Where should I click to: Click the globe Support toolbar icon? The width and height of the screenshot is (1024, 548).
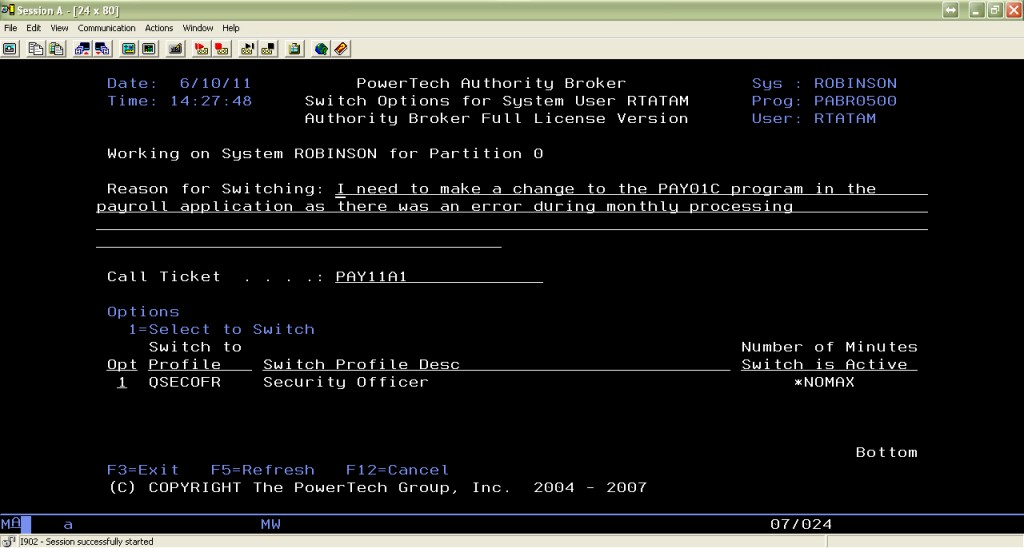point(321,49)
